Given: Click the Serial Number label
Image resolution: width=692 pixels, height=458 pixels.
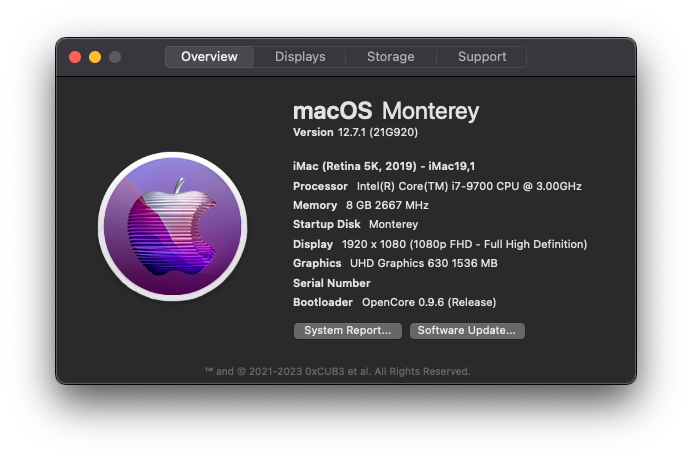Looking at the screenshot, I should (331, 283).
